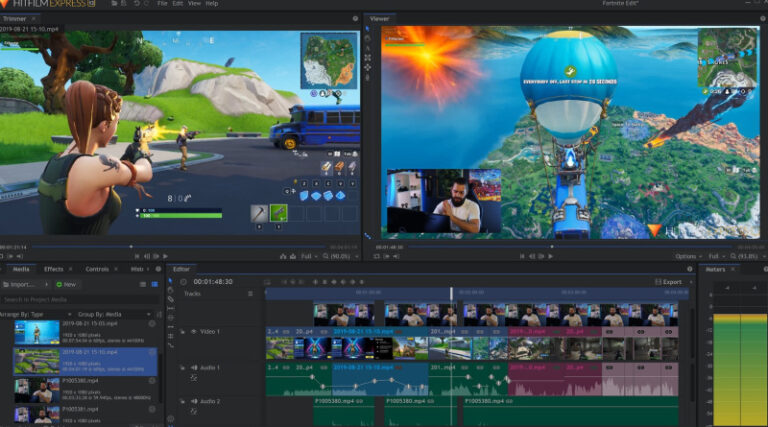Open the Viewer Options dropdown
This screenshot has width=768, height=427.
[x=688, y=256]
